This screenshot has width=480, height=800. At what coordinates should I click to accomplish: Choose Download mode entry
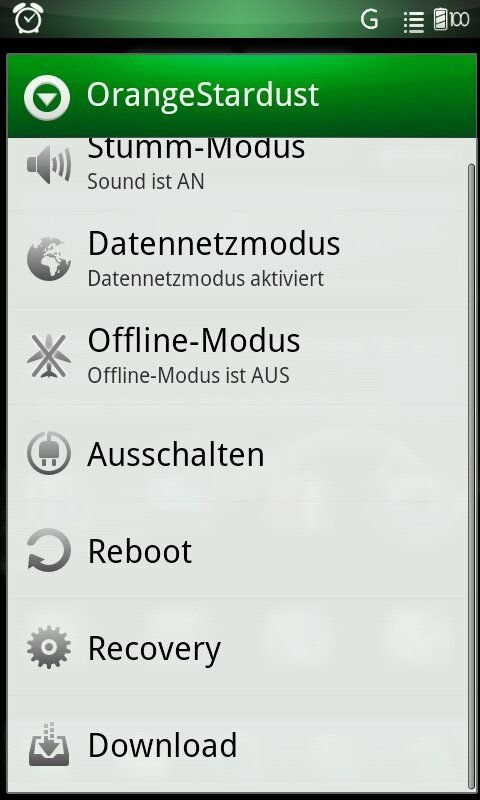click(238, 744)
